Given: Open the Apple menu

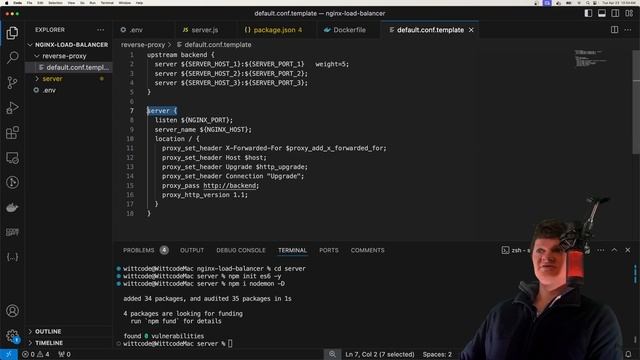Looking at the screenshot, I should tap(6, 2).
